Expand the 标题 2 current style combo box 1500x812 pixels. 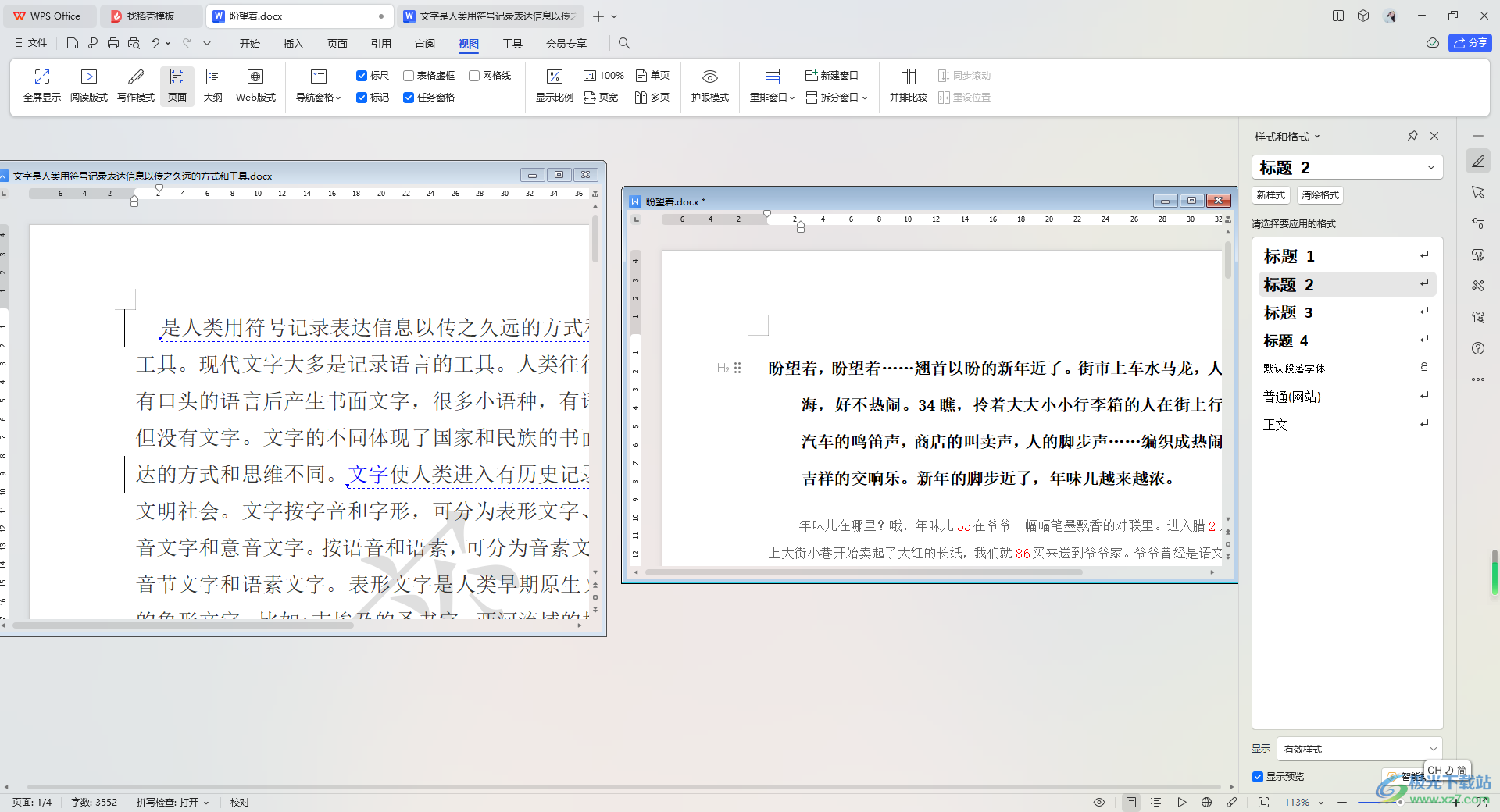tap(1348, 168)
